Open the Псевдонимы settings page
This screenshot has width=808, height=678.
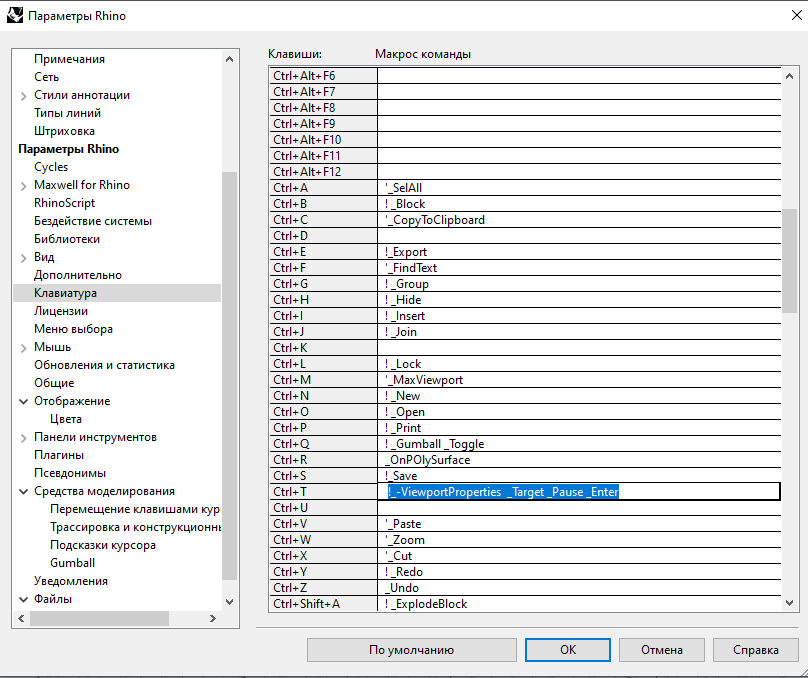pyautogui.click(x=70, y=473)
